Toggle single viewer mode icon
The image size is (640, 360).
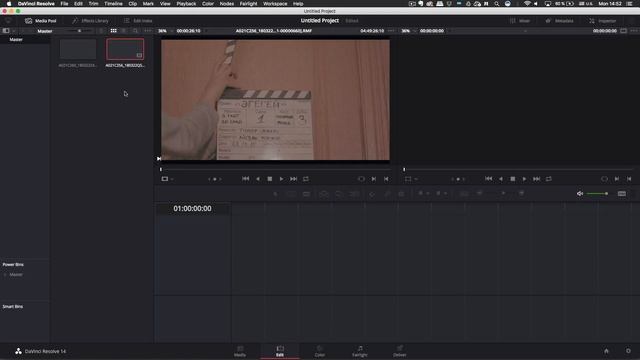pyautogui.click(x=623, y=31)
